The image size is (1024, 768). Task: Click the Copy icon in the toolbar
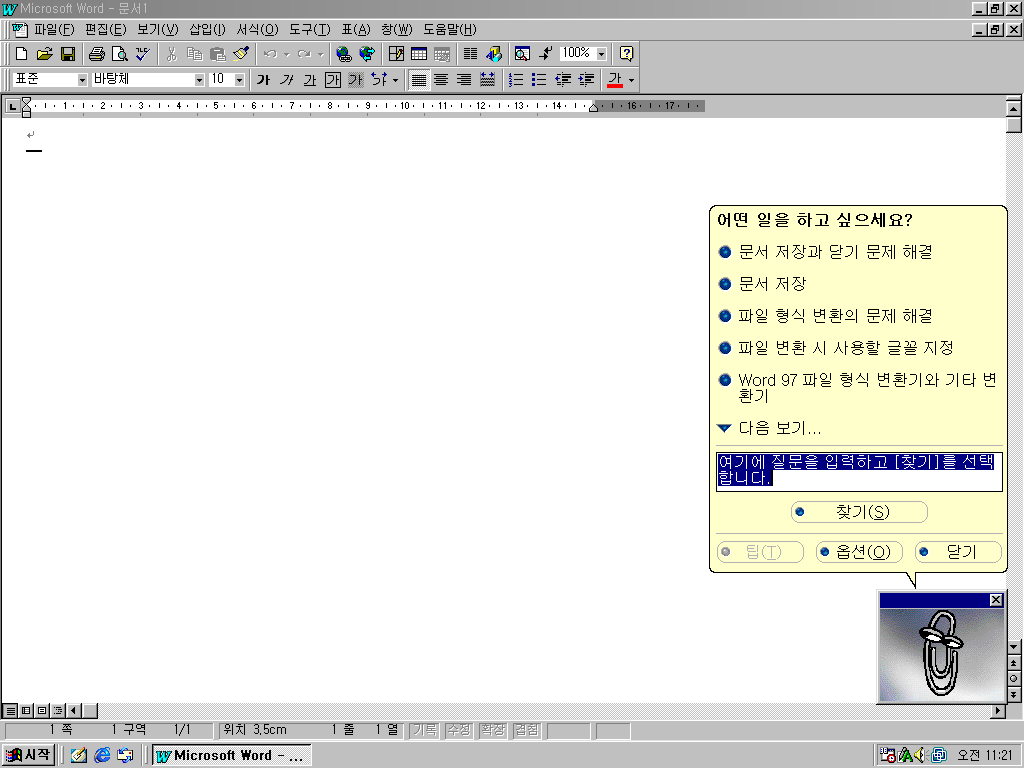pos(195,54)
